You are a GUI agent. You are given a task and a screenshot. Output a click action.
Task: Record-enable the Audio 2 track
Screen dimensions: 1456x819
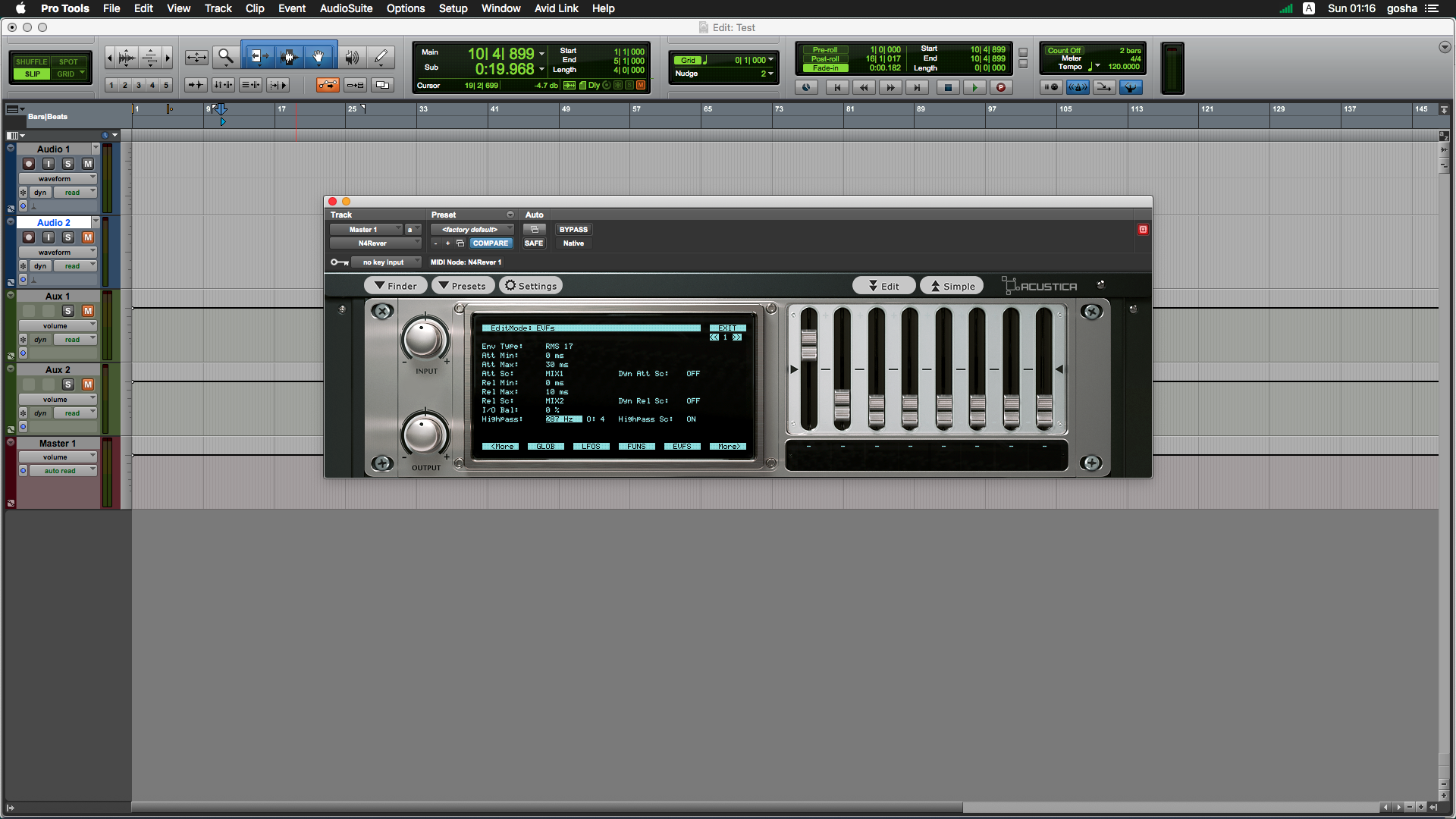click(29, 237)
